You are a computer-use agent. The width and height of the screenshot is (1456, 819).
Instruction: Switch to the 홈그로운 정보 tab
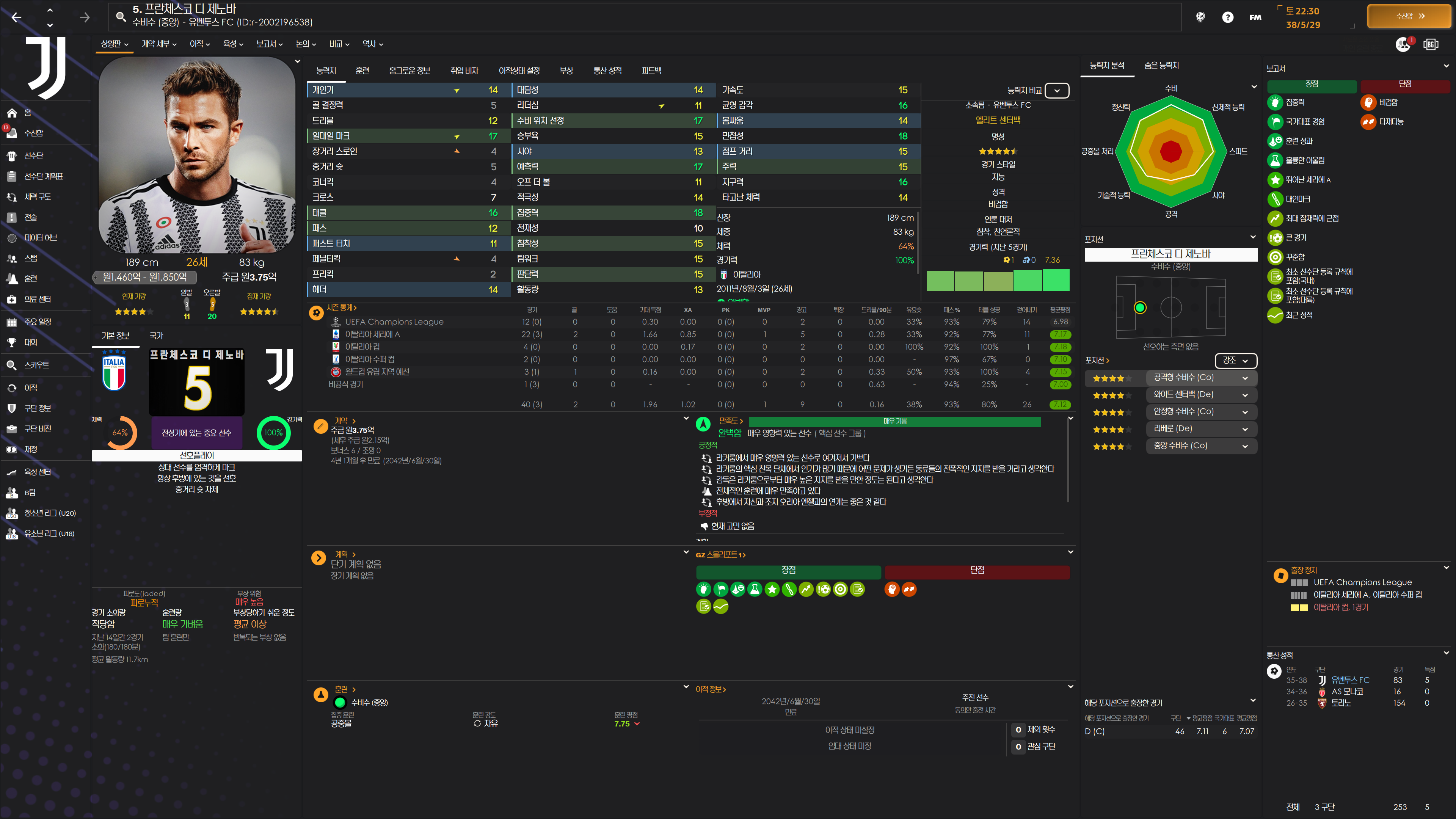pyautogui.click(x=409, y=71)
